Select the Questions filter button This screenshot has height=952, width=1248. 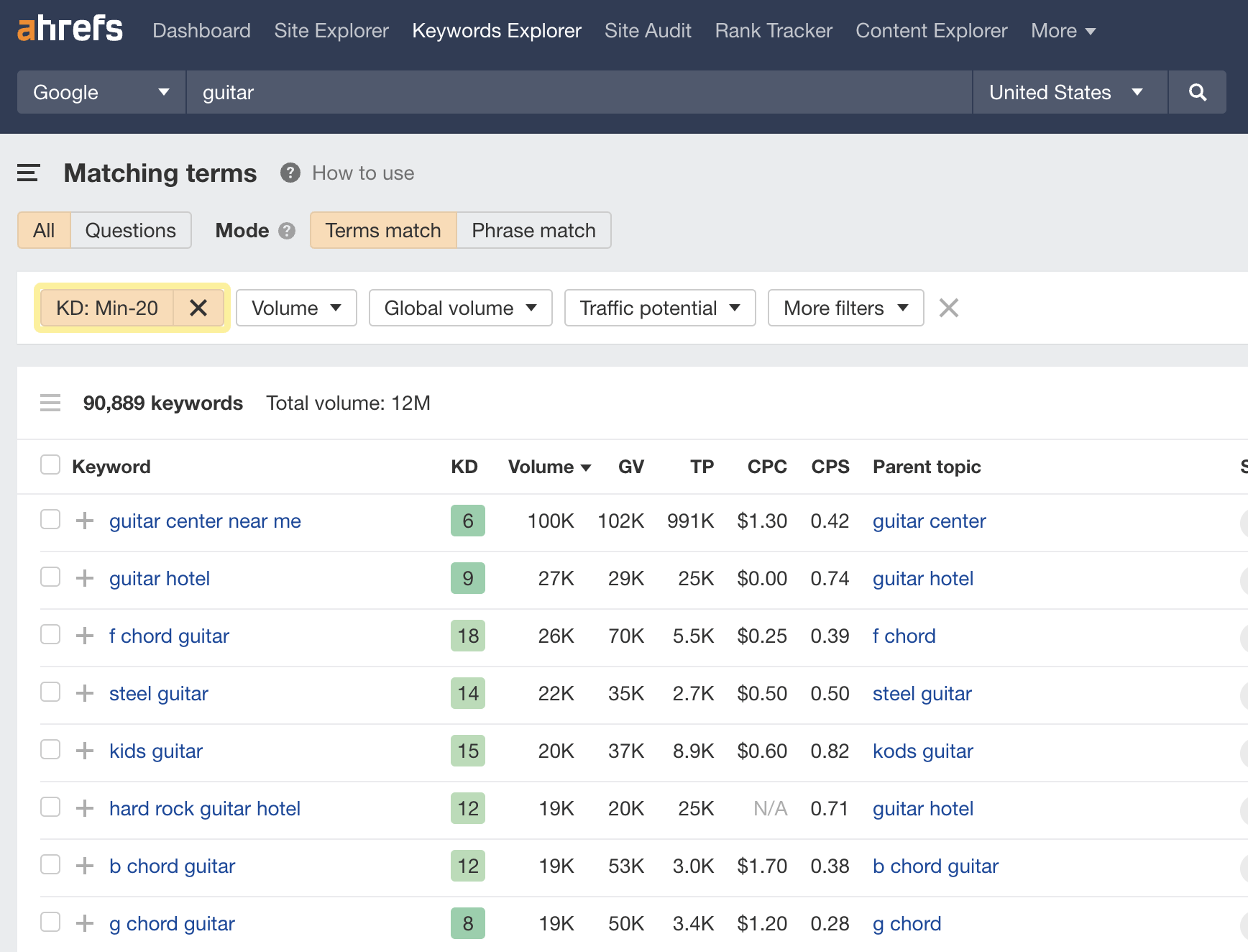(x=130, y=230)
